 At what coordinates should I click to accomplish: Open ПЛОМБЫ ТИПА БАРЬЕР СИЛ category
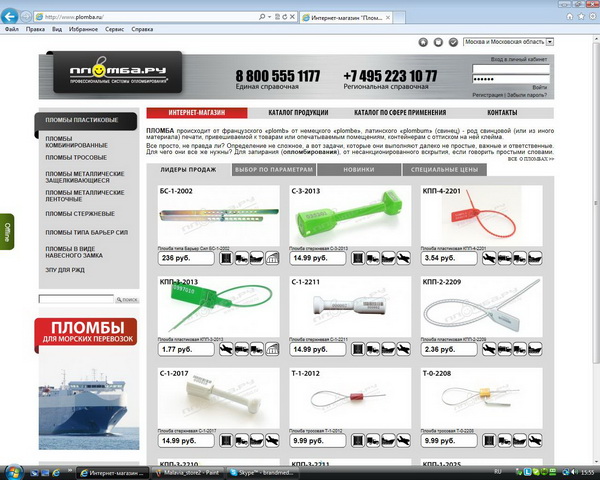coord(86,232)
